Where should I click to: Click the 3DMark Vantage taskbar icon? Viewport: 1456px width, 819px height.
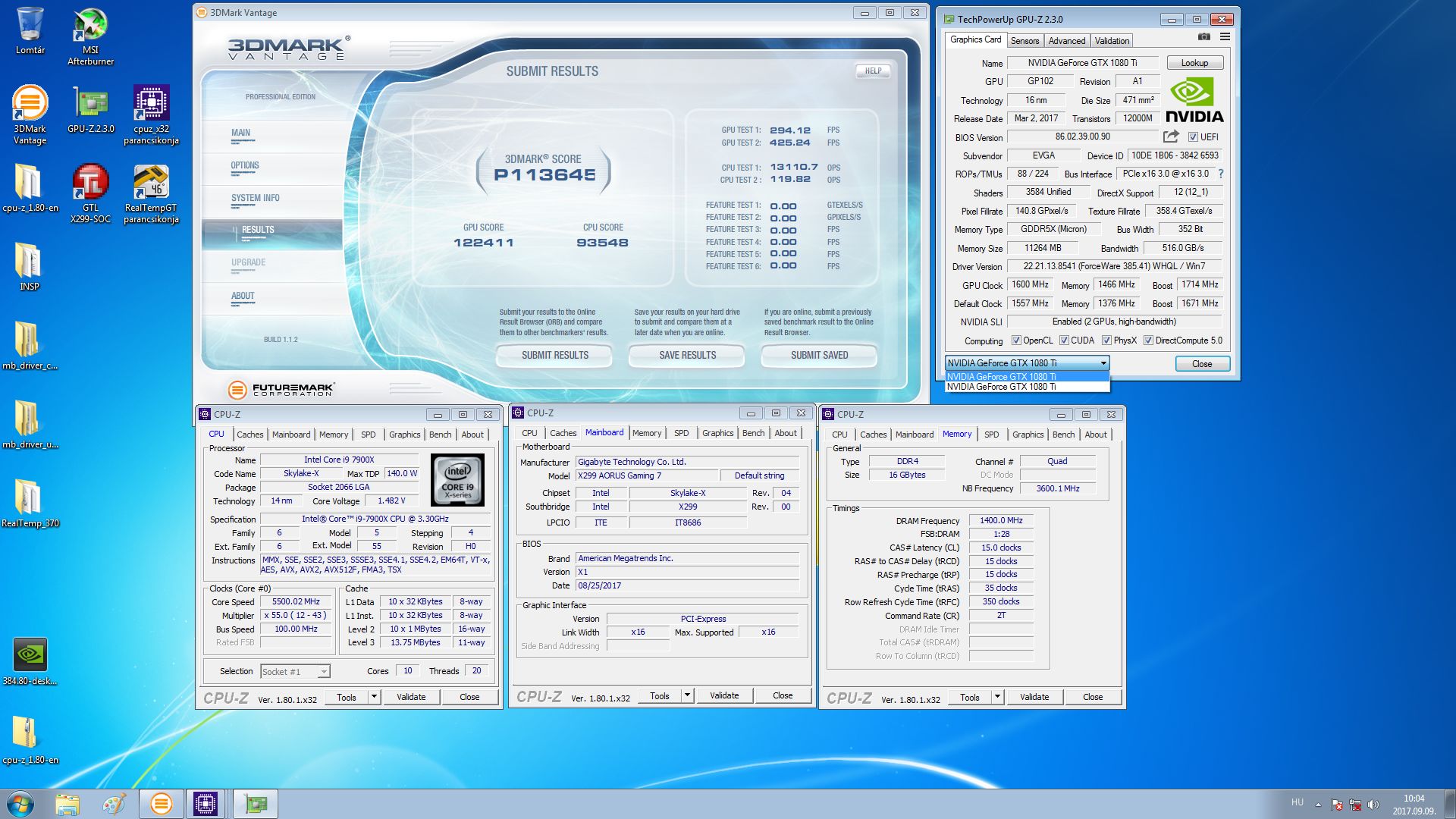161,804
